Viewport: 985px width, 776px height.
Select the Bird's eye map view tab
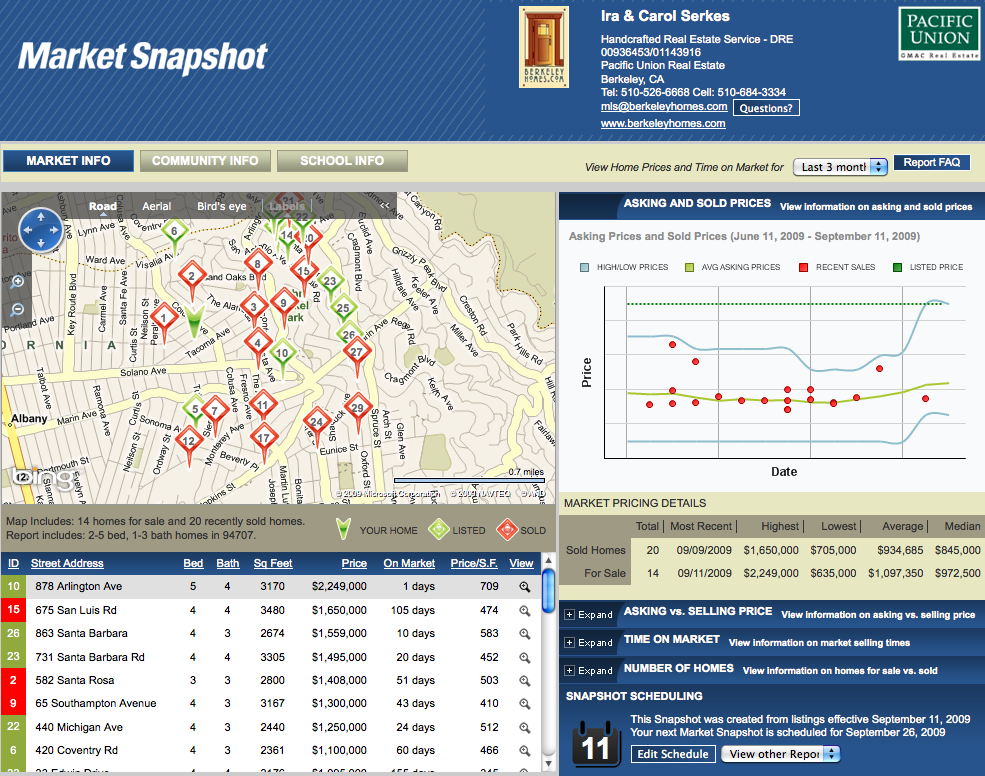coord(219,206)
